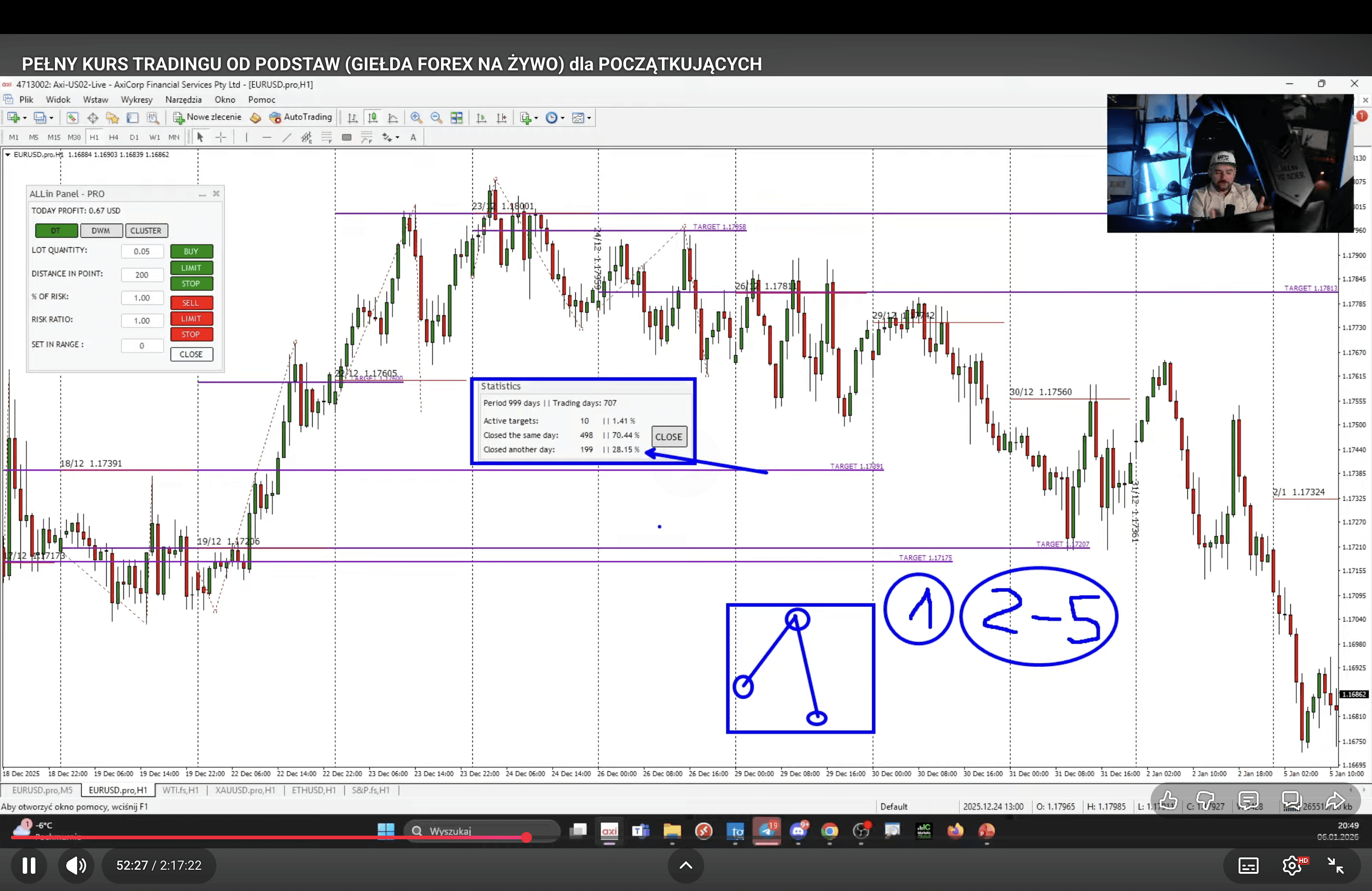Expand the chart periodicity clock dropdown

pyautogui.click(x=563, y=118)
